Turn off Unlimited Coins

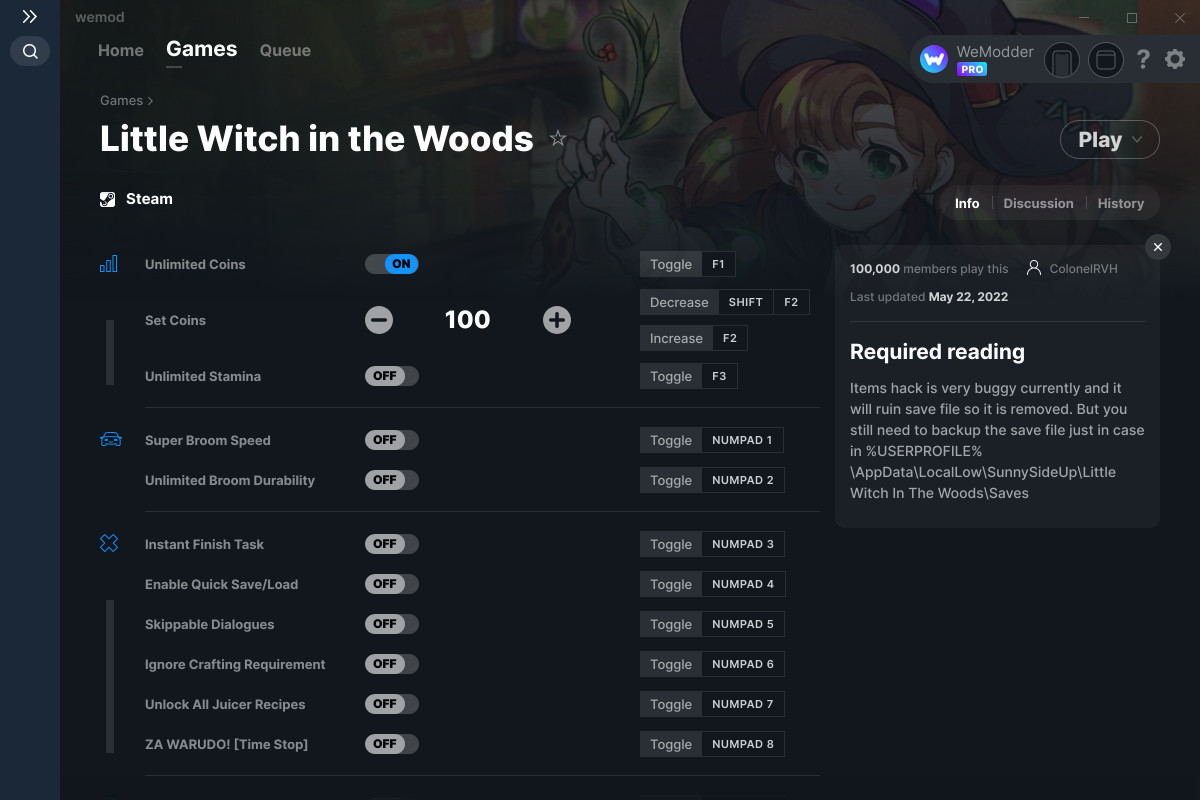(x=391, y=264)
